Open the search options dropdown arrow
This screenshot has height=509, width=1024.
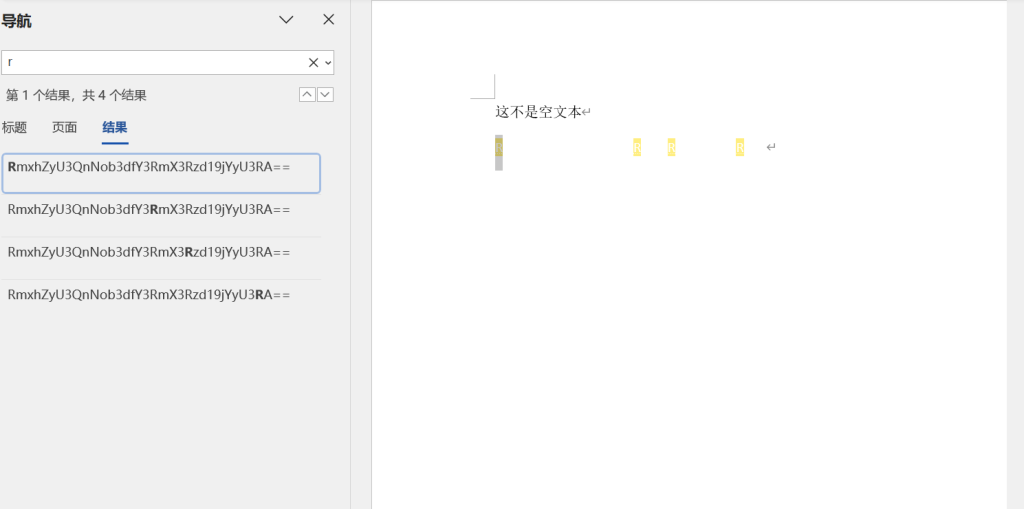tap(327, 62)
